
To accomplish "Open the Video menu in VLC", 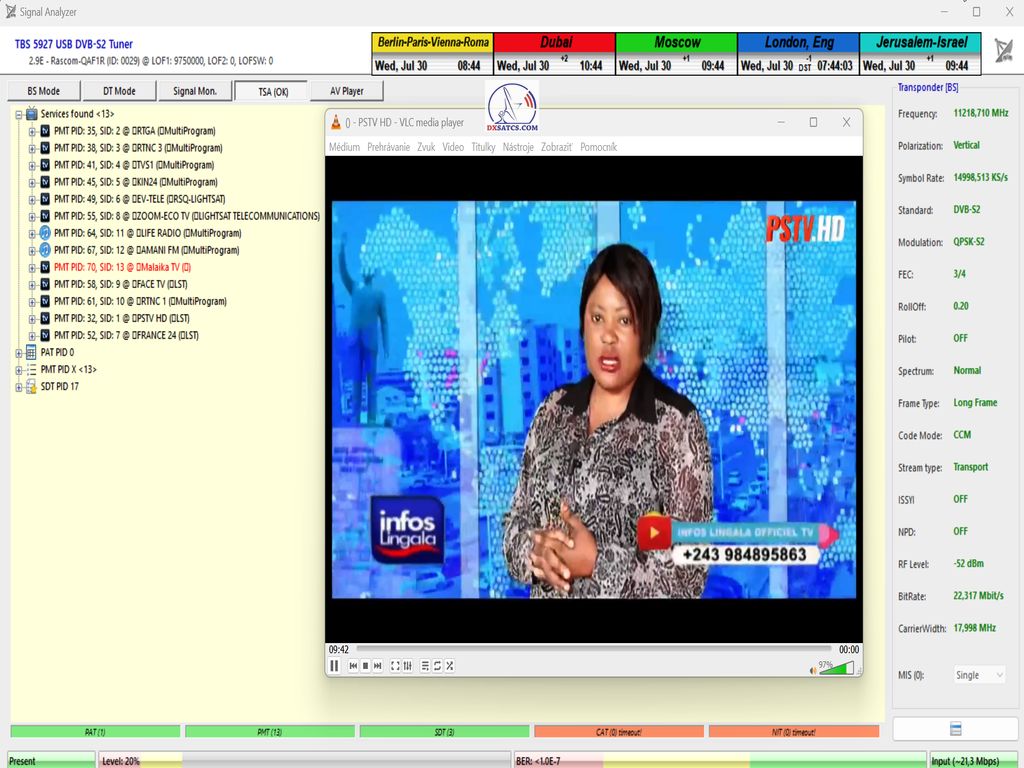I will click(453, 147).
